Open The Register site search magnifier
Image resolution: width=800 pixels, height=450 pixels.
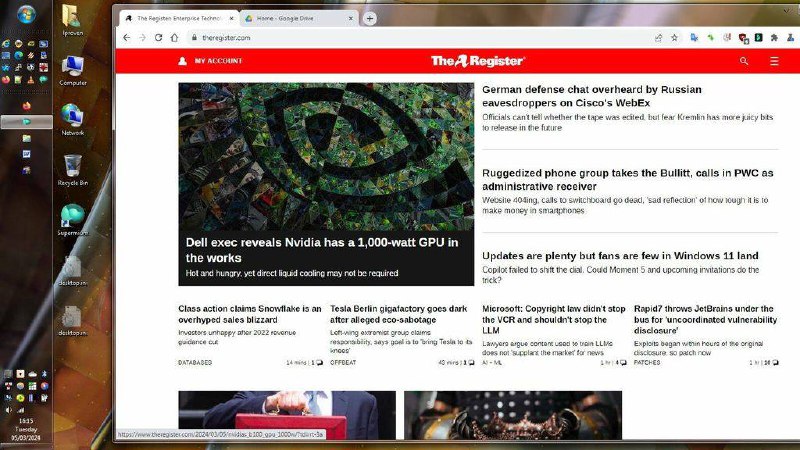click(x=744, y=61)
